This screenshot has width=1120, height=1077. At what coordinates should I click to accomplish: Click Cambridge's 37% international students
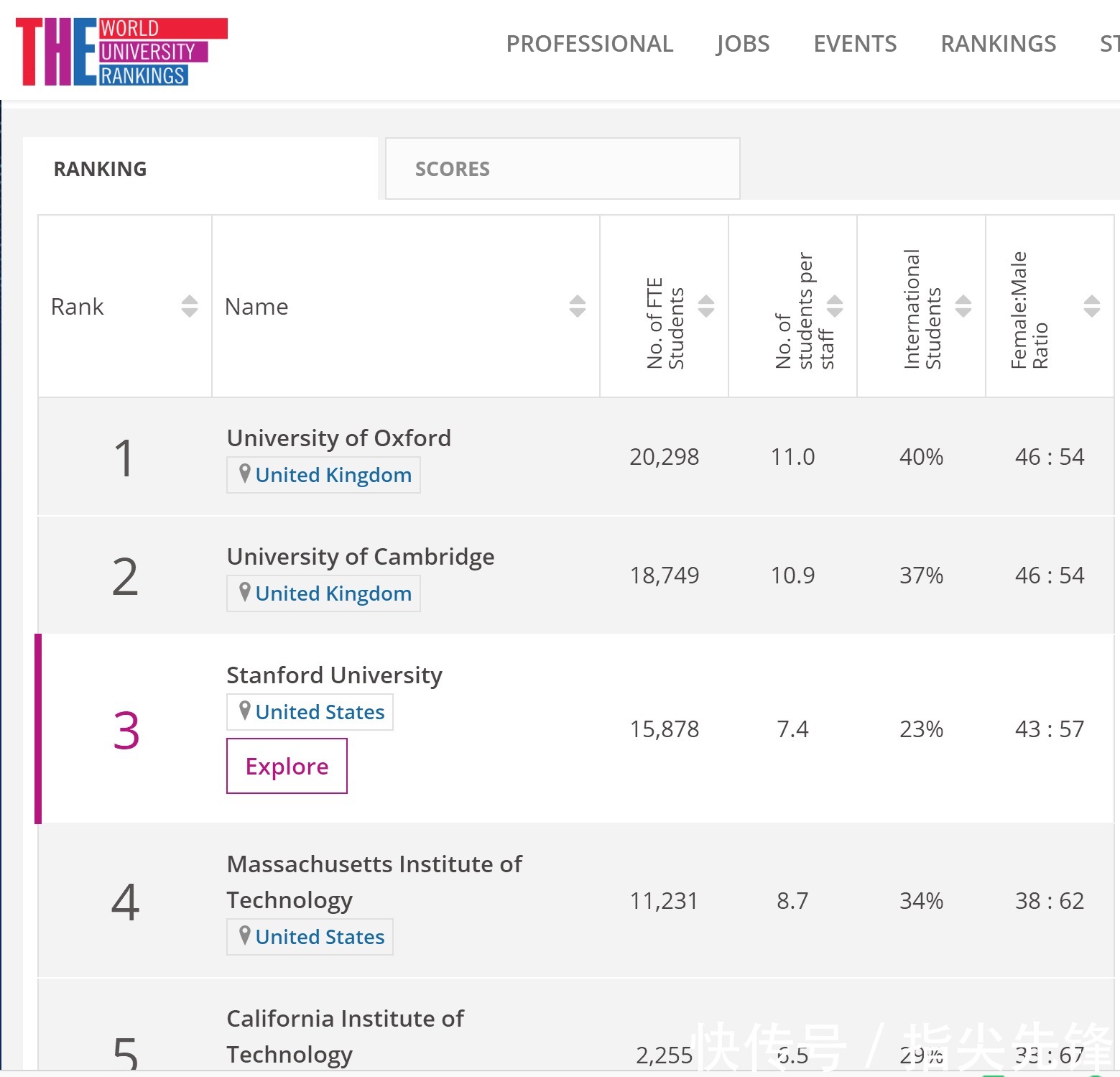pos(922,576)
